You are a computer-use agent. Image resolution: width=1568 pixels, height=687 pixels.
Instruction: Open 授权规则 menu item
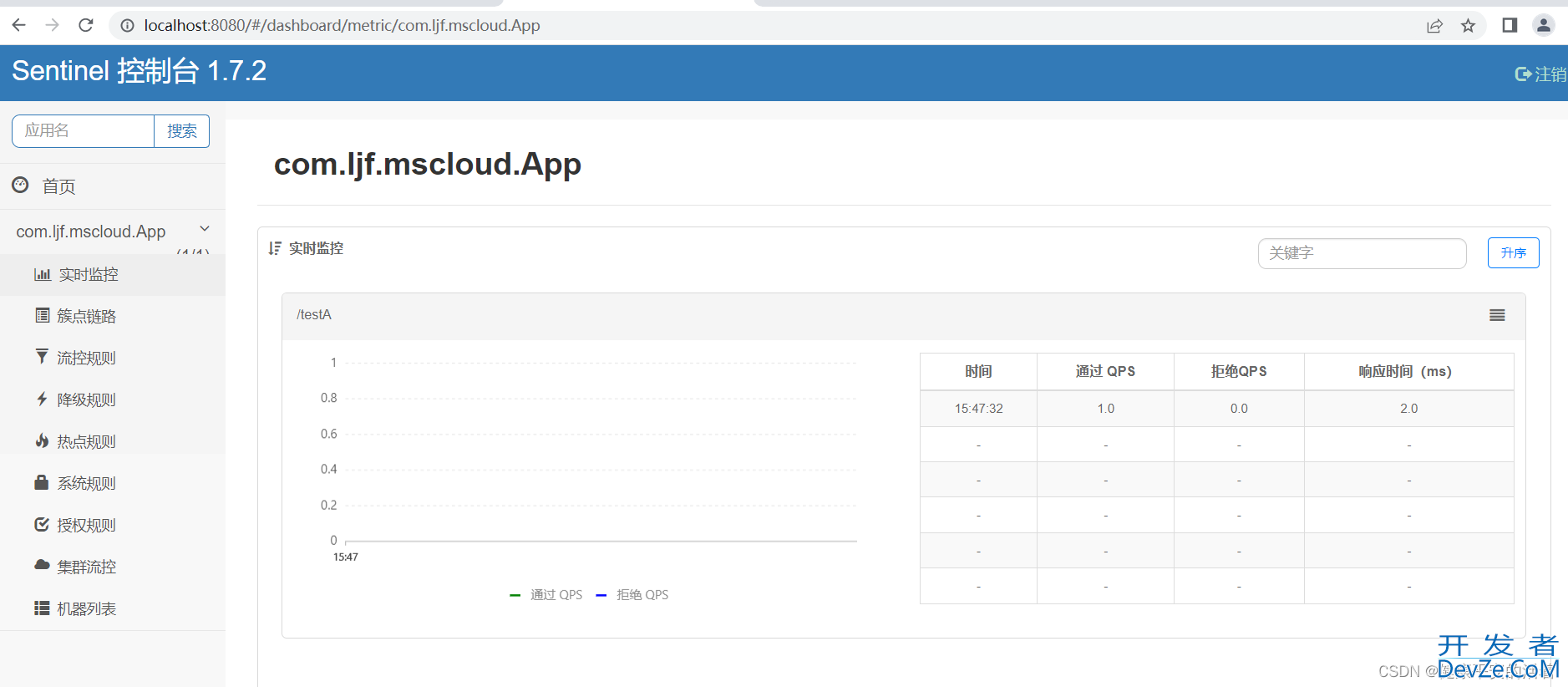point(113,525)
